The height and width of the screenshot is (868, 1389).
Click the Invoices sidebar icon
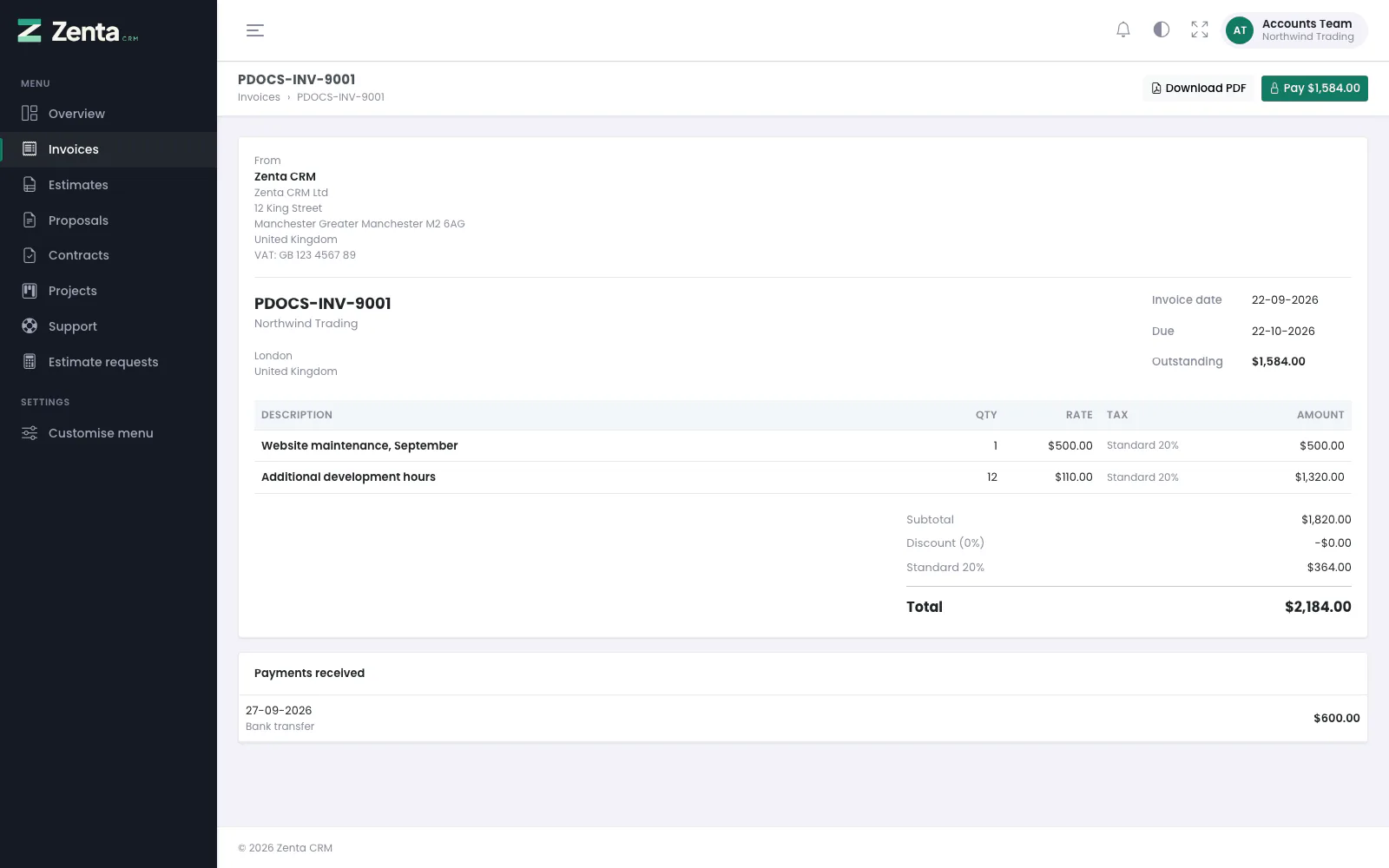pos(30,148)
